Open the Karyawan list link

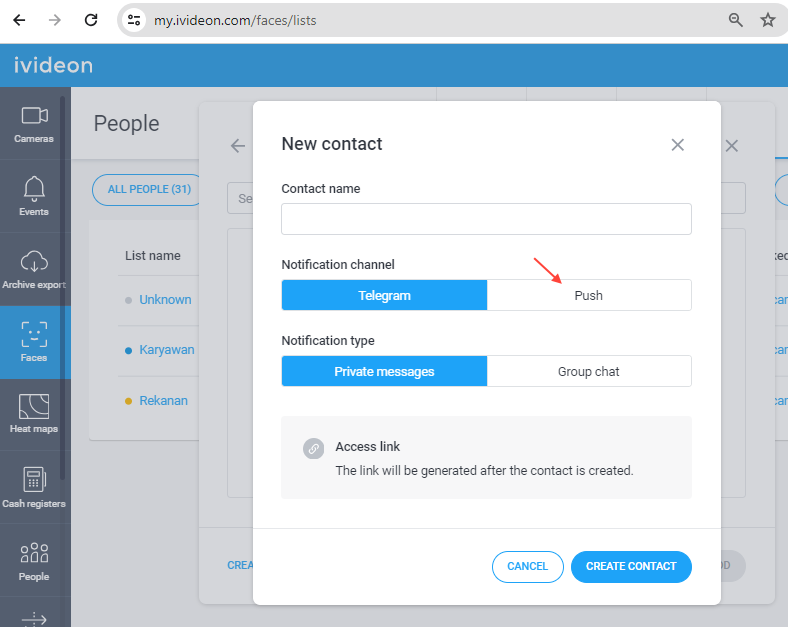(x=167, y=350)
